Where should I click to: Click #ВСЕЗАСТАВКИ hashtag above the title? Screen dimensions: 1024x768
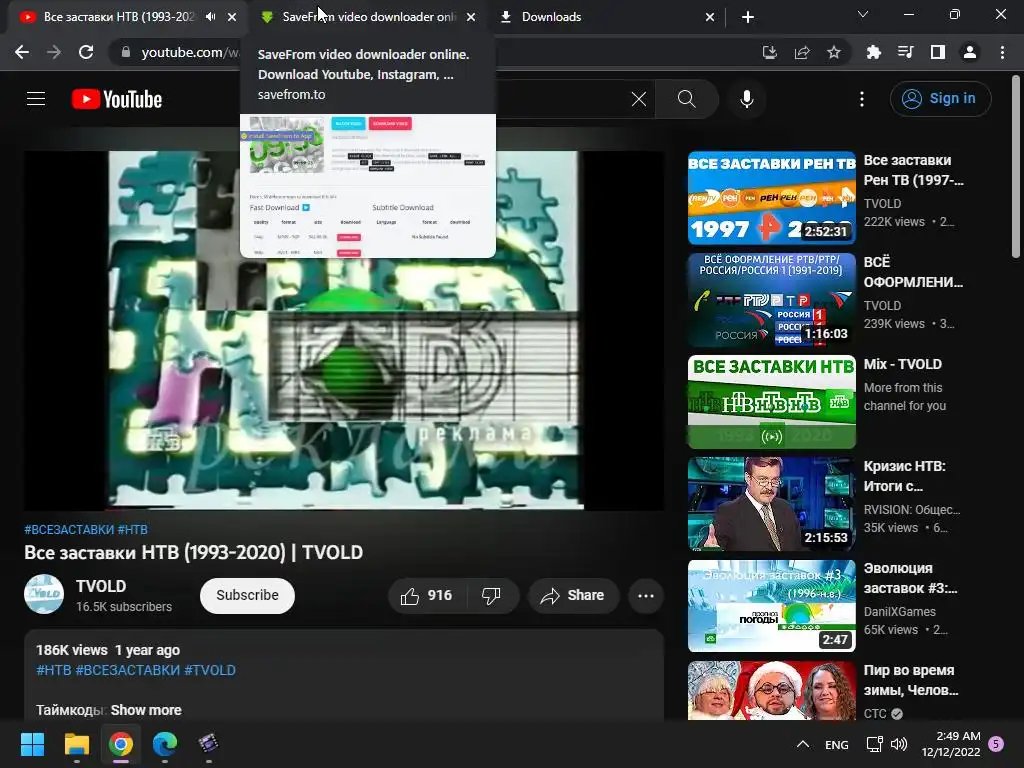pos(69,530)
